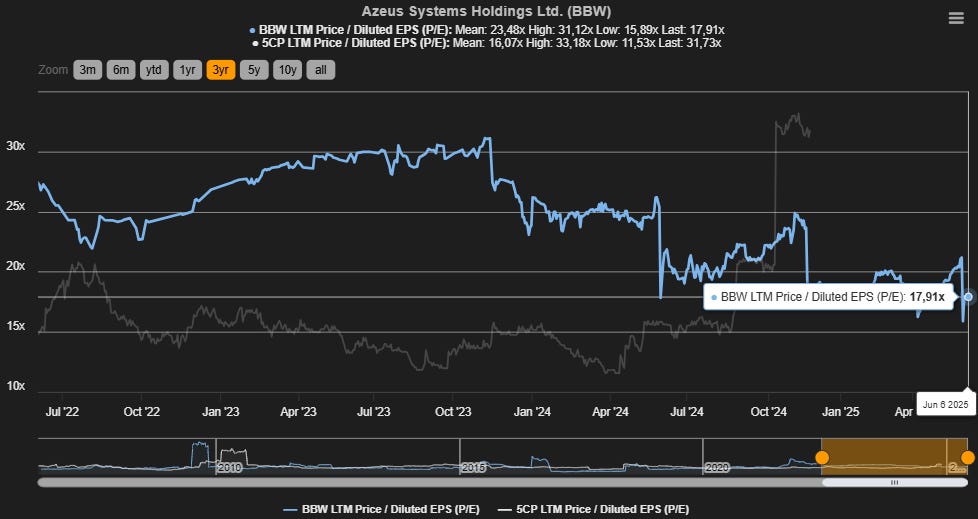Image resolution: width=978 pixels, height=519 pixels.
Task: Click left orange navigator range handle
Action: 822,458
